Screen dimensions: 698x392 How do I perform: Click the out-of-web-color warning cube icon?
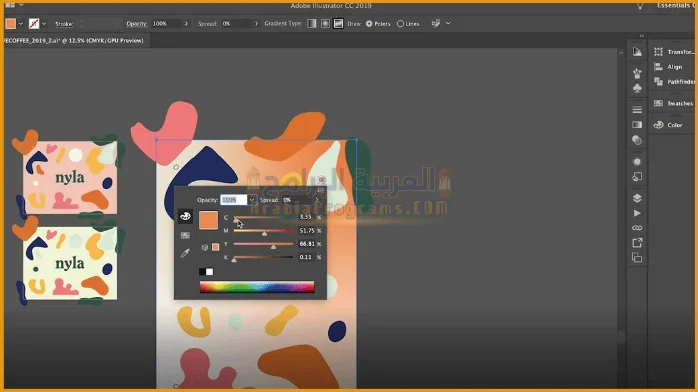point(205,247)
